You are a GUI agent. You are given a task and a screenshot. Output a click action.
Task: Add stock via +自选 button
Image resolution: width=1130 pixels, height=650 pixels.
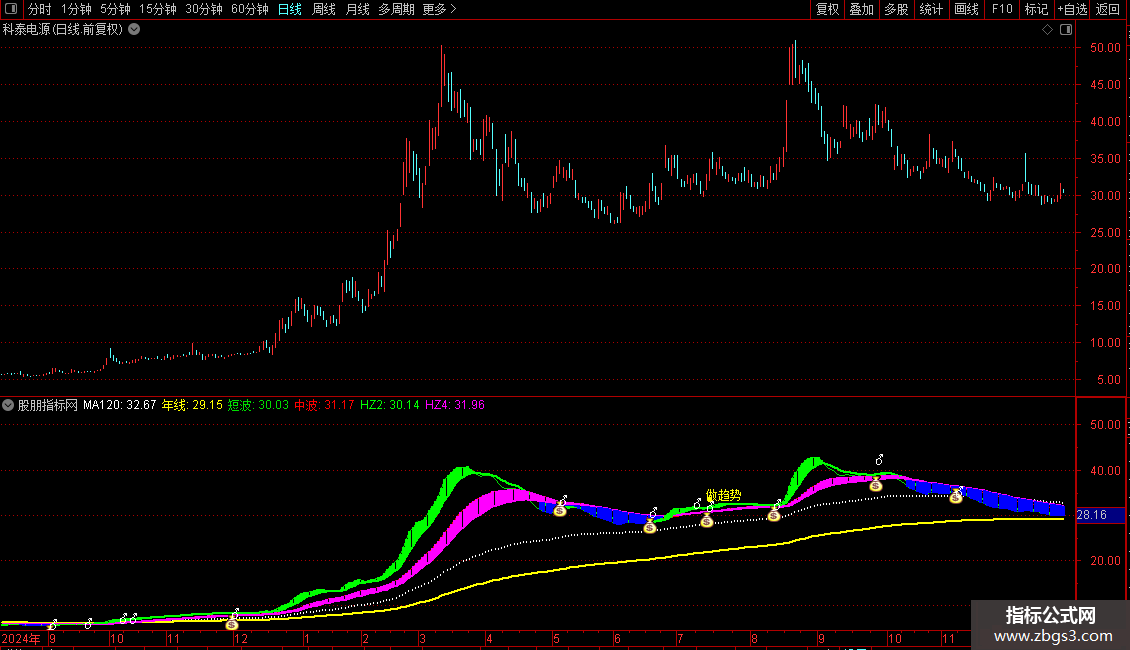(1072, 9)
